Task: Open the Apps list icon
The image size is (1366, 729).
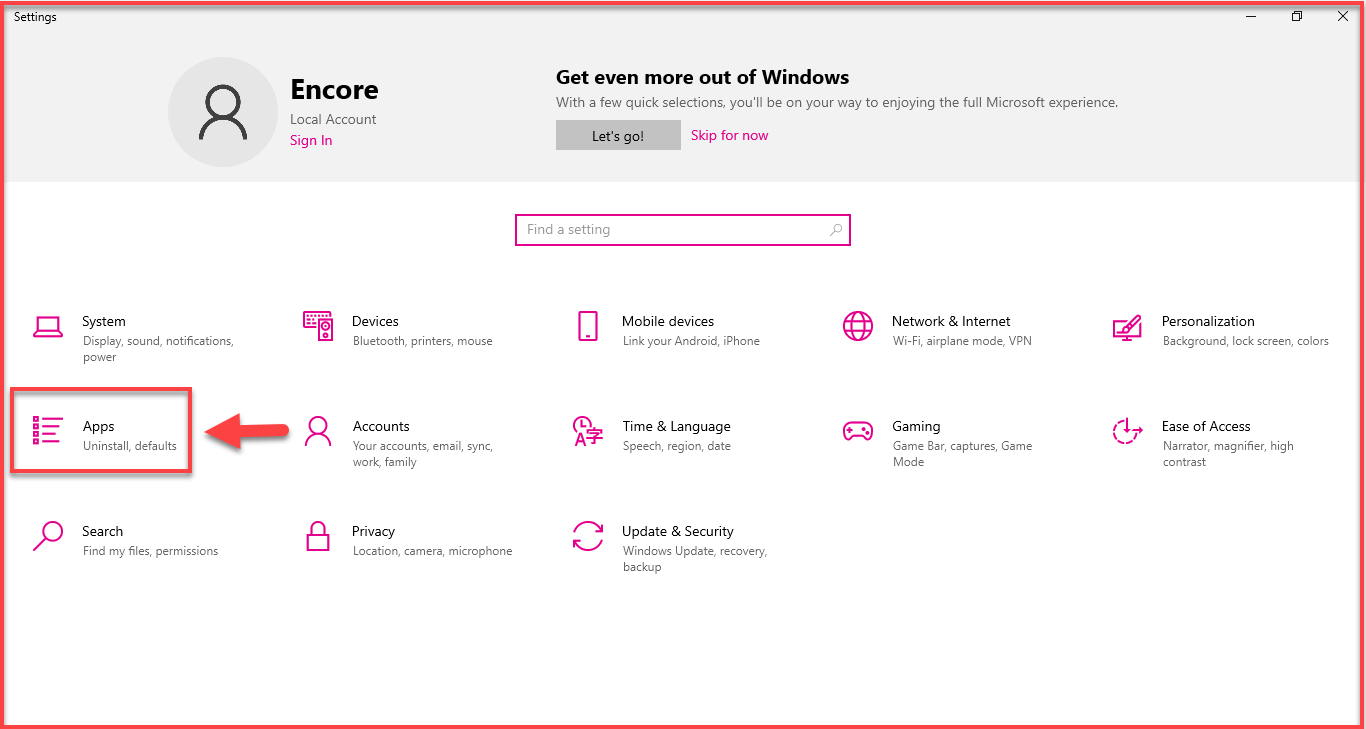Action: [48, 431]
